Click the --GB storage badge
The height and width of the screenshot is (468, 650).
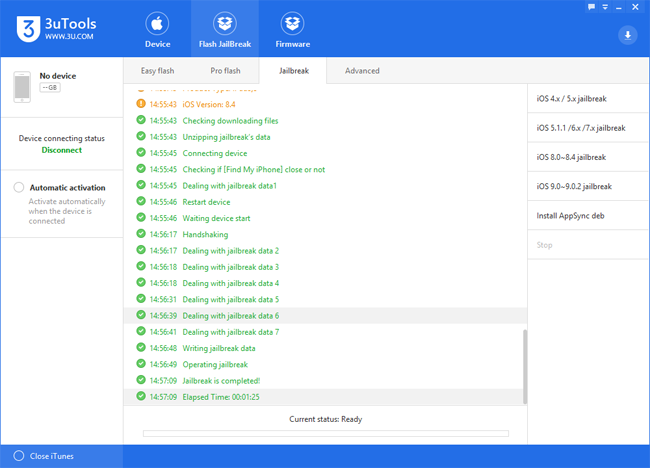coord(50,87)
